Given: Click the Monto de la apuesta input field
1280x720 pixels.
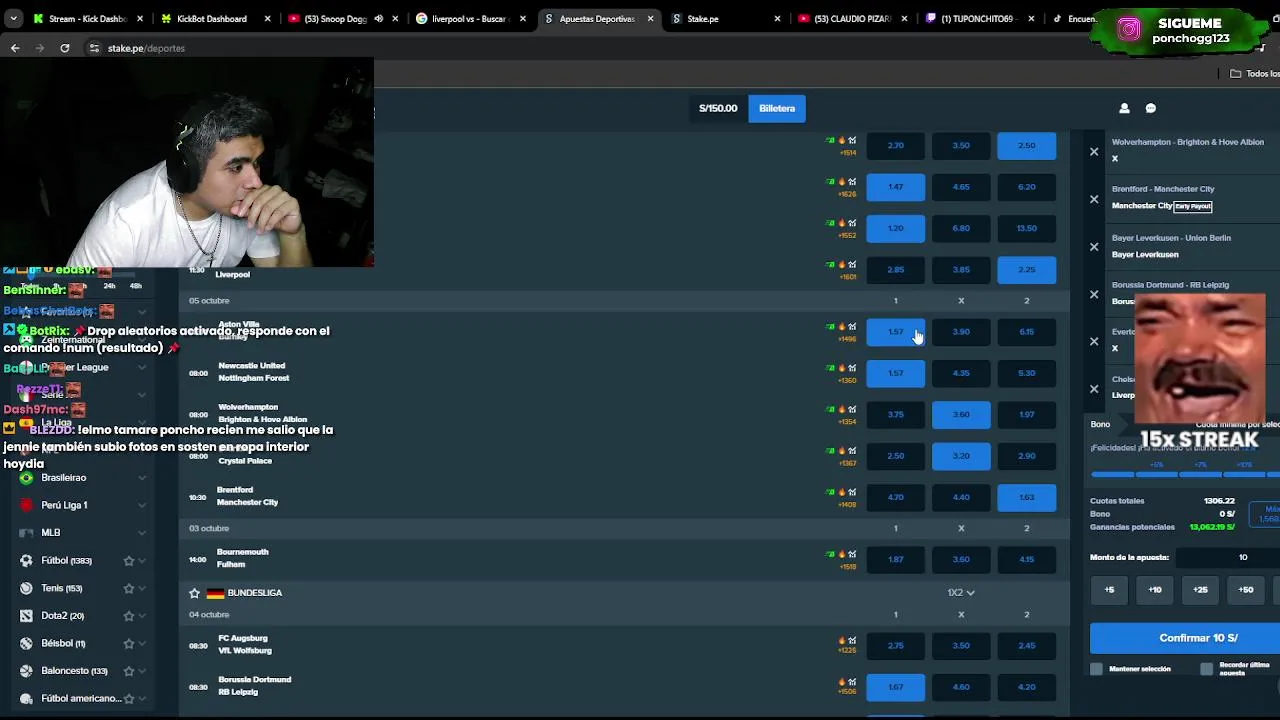Looking at the screenshot, I should tap(1229, 557).
